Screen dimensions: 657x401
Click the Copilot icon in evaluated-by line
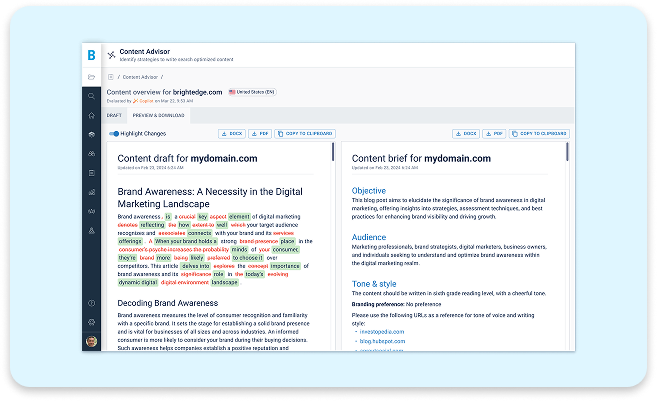pos(135,101)
